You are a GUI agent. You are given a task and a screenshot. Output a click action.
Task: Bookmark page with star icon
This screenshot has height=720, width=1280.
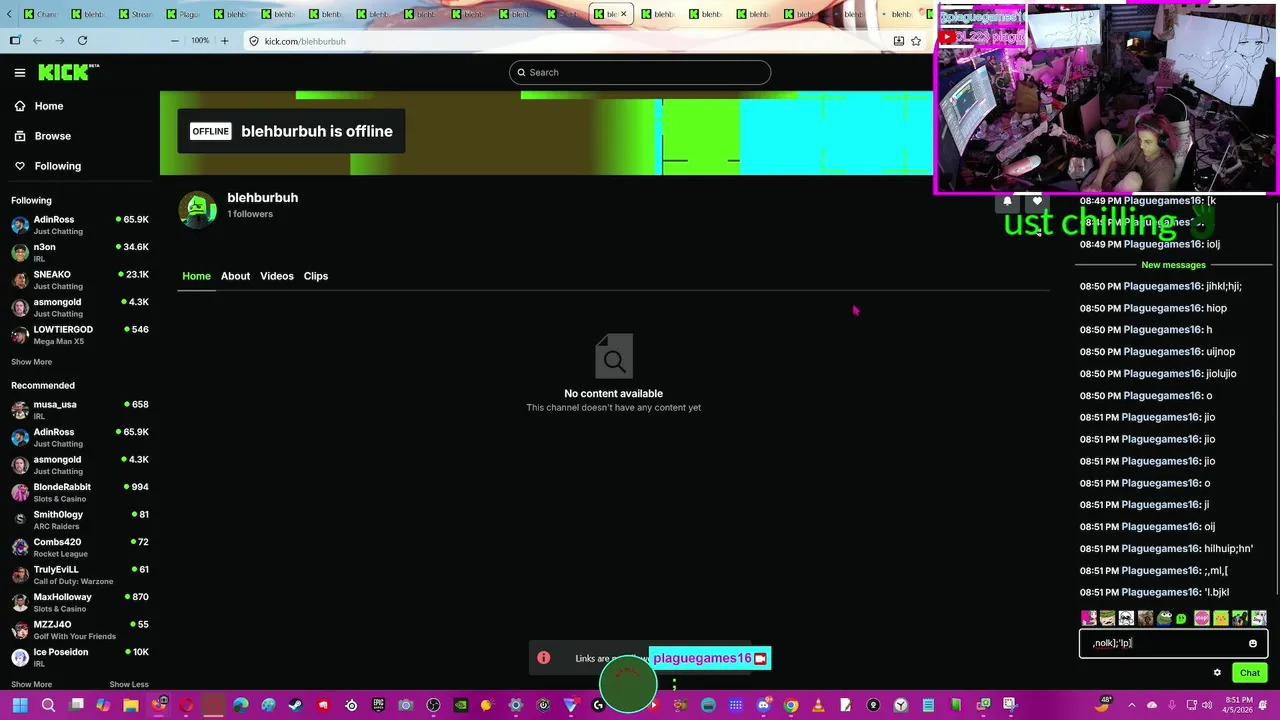[x=916, y=41]
